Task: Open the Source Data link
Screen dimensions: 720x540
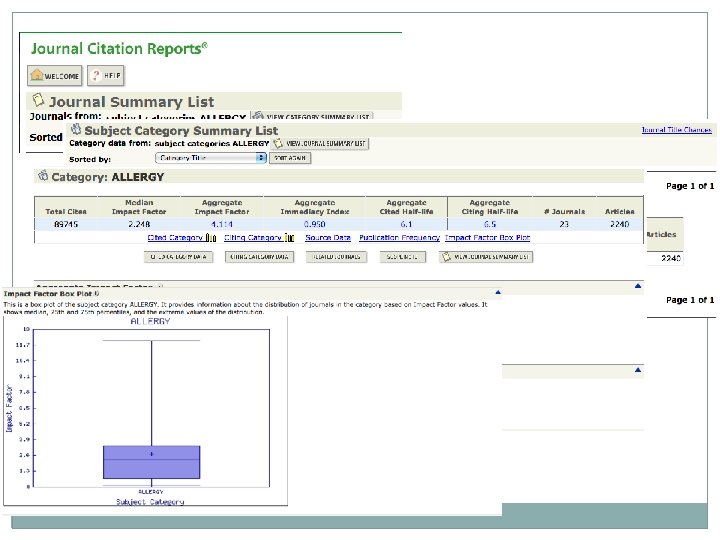Action: (328, 237)
